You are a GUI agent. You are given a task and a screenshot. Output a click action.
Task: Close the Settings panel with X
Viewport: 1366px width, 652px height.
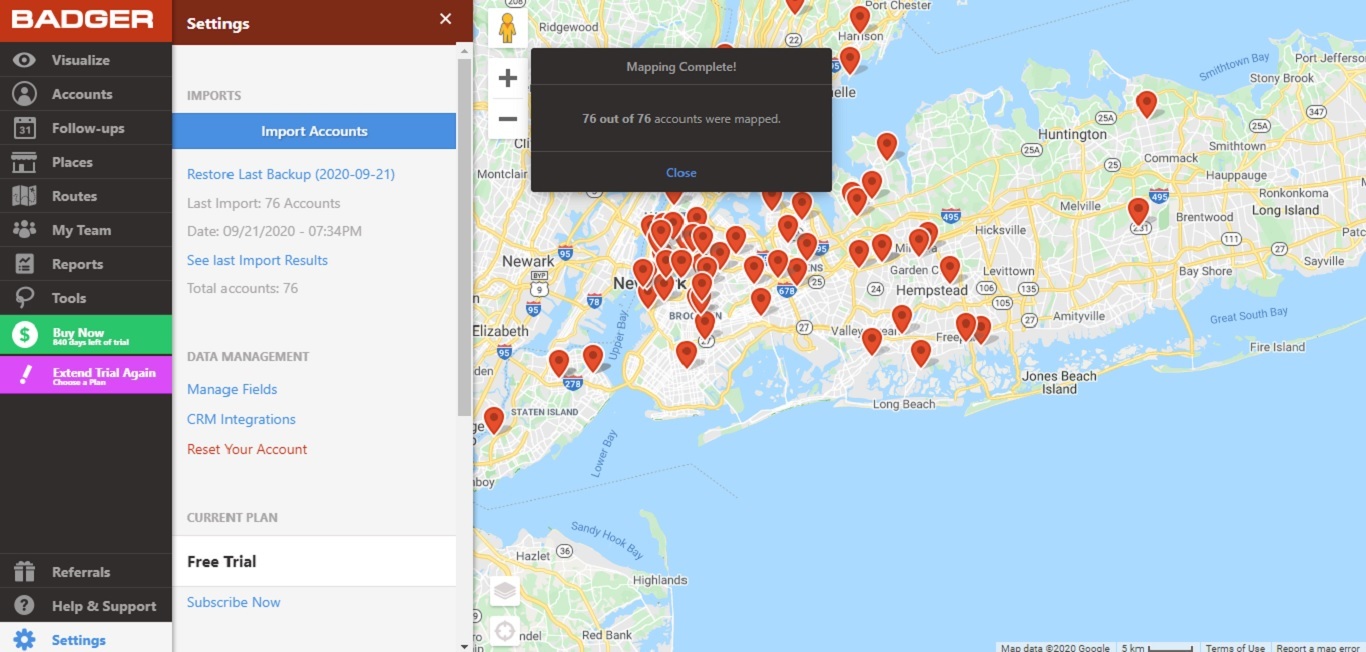[x=446, y=19]
